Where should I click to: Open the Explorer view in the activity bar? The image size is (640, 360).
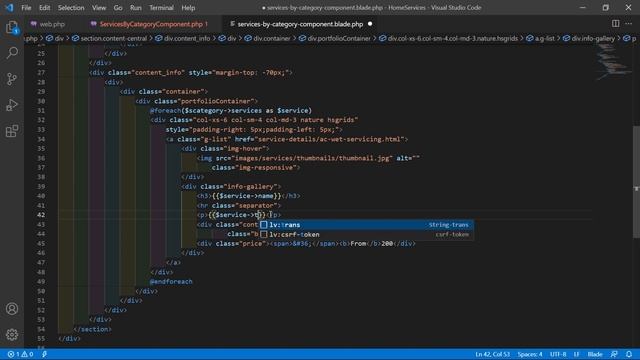point(12,27)
